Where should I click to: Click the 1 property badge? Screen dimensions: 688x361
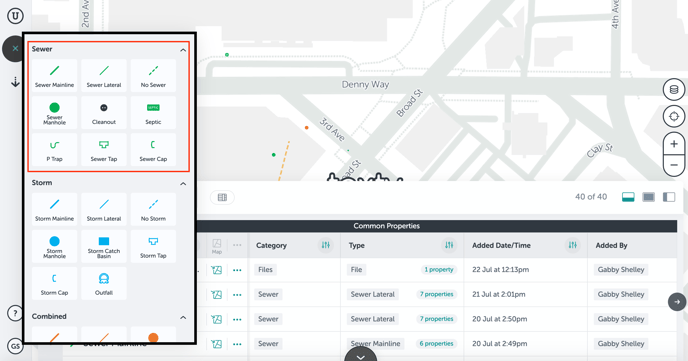[438, 270]
